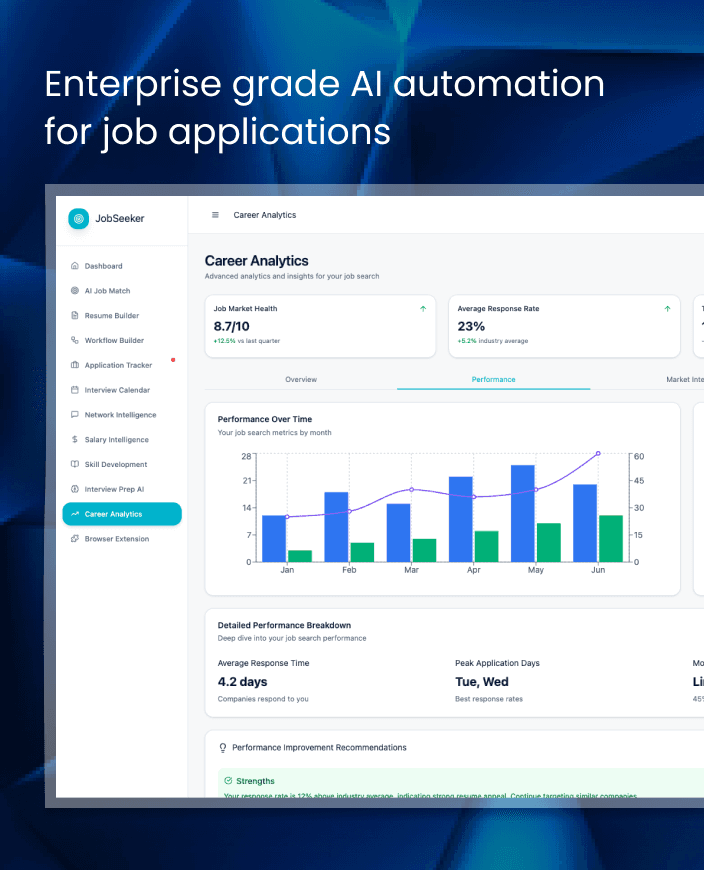This screenshot has height=870, width=704.
Task: Click the "4.2 days" response time value
Action: click(x=242, y=682)
